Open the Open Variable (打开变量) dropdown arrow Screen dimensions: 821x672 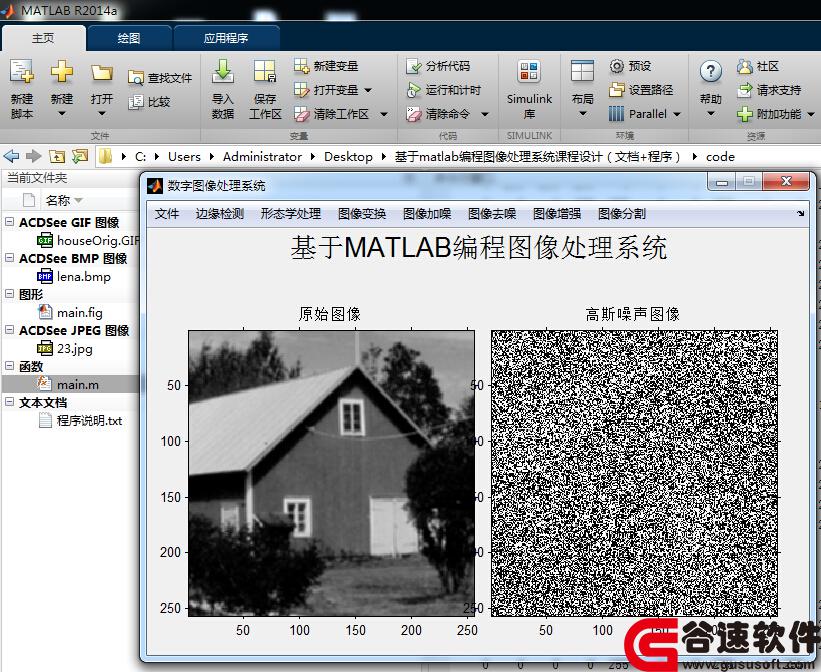point(368,90)
